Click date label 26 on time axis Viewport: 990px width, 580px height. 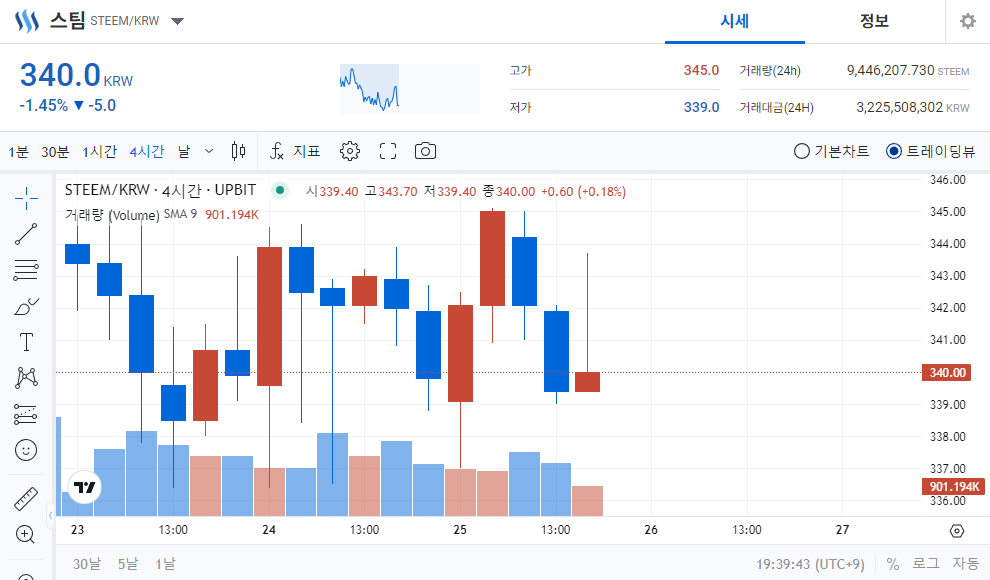pos(651,530)
